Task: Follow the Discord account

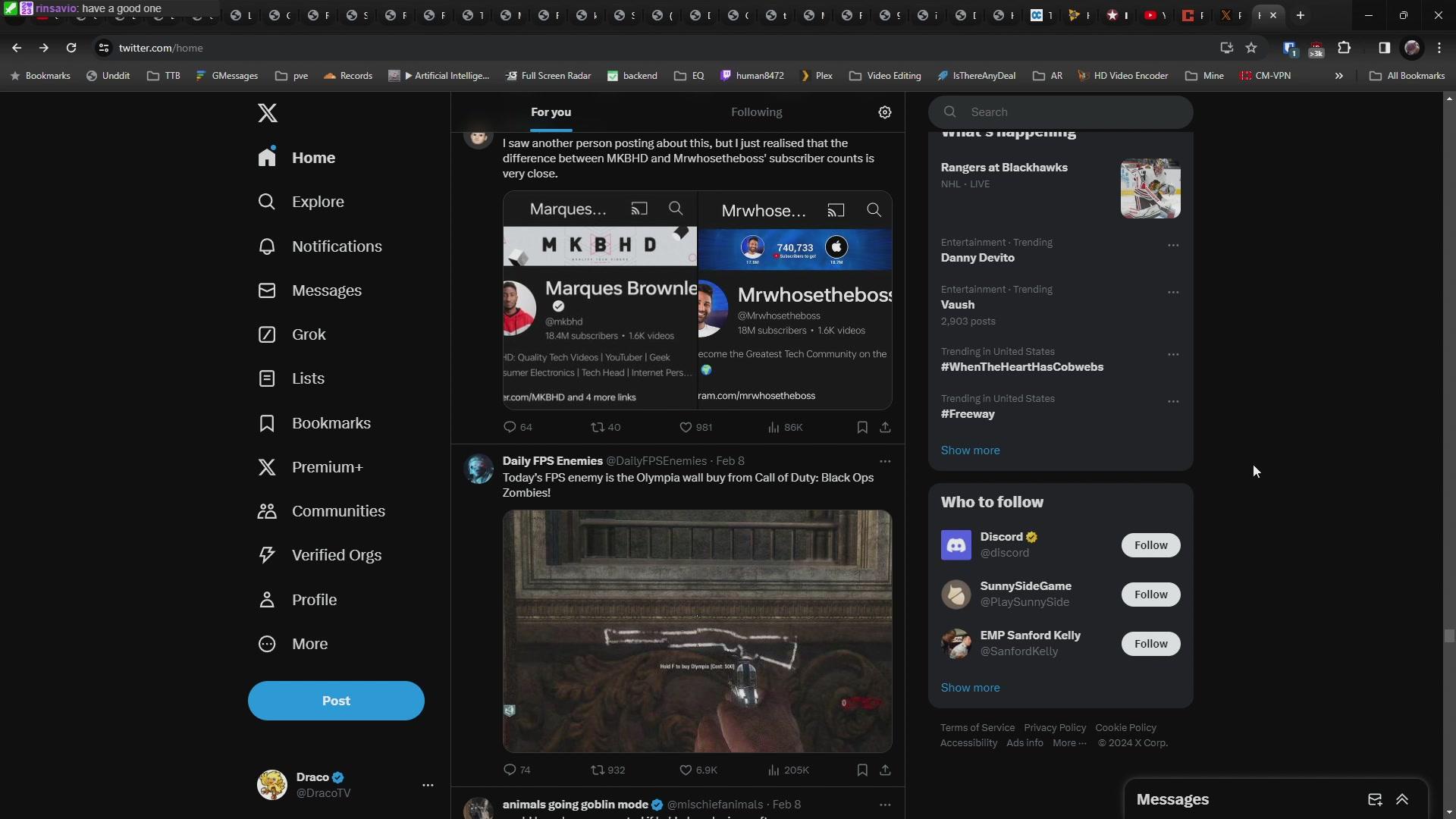Action: pos(1150,545)
